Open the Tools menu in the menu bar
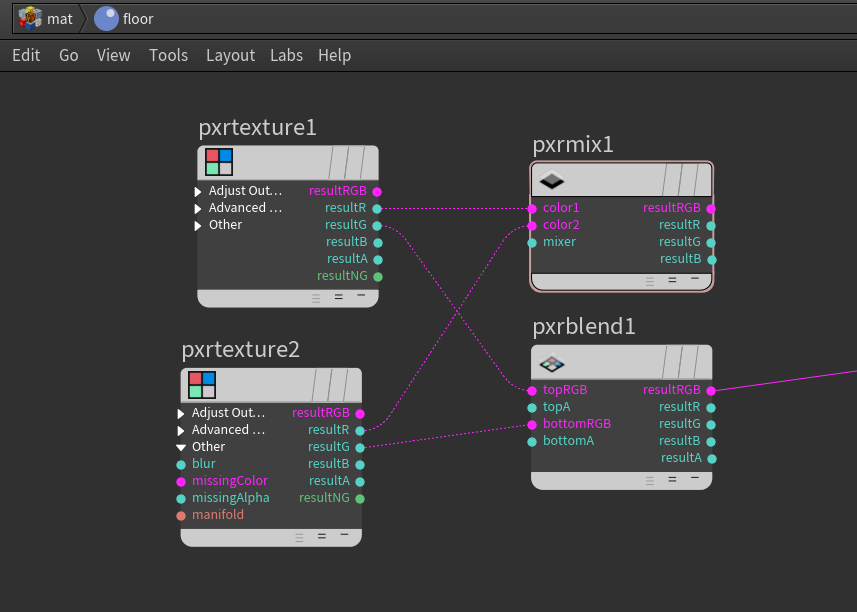Screen dimensions: 857x612 168,55
